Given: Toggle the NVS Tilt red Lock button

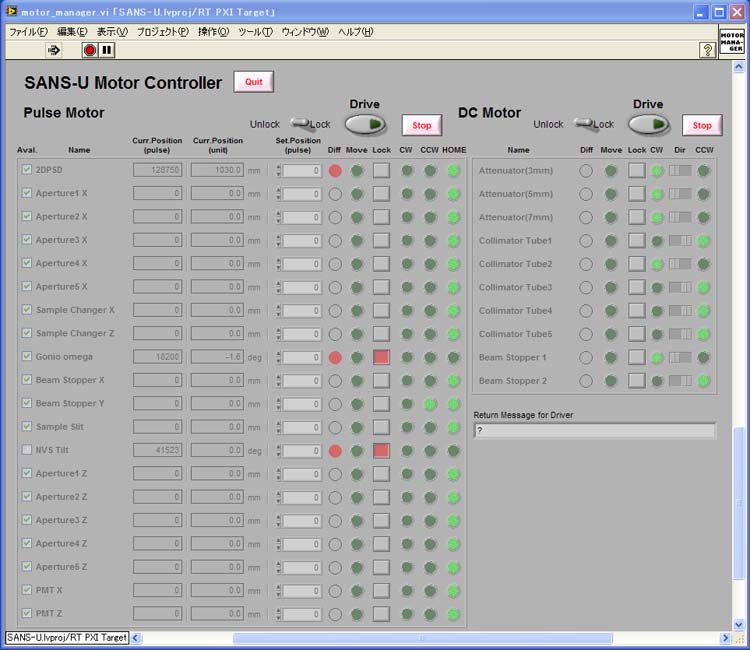Looking at the screenshot, I should tap(381, 451).
